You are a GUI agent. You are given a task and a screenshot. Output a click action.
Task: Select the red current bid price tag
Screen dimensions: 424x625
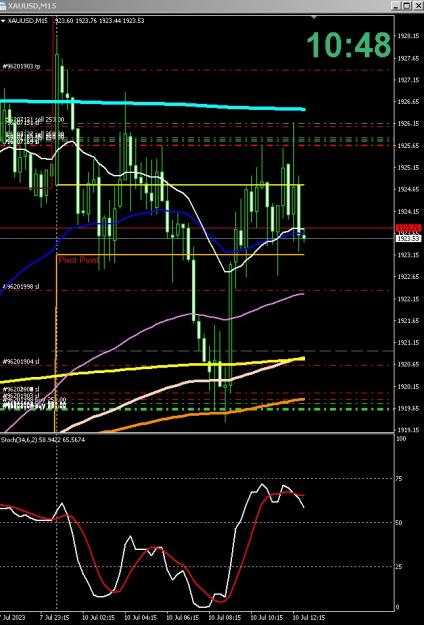click(x=408, y=228)
